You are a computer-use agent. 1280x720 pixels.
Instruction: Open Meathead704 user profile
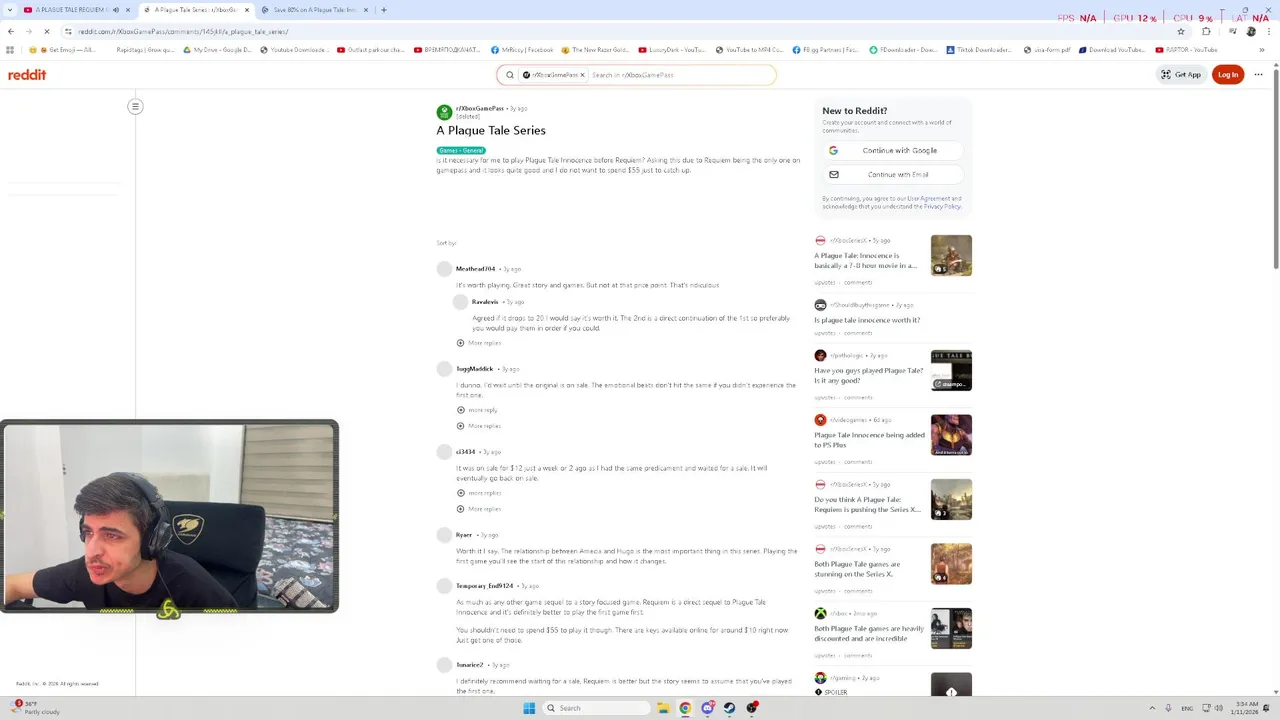click(x=475, y=269)
